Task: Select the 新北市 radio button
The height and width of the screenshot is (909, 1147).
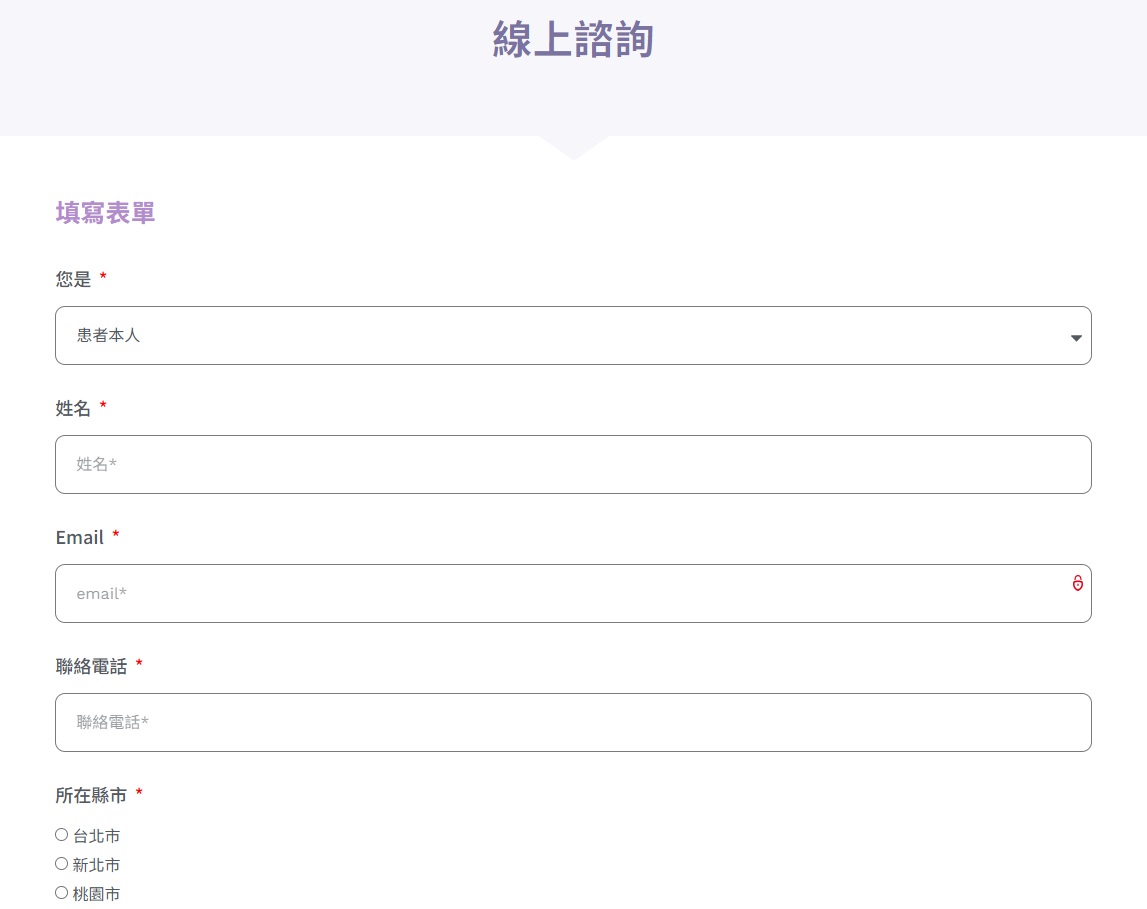Action: 61,863
